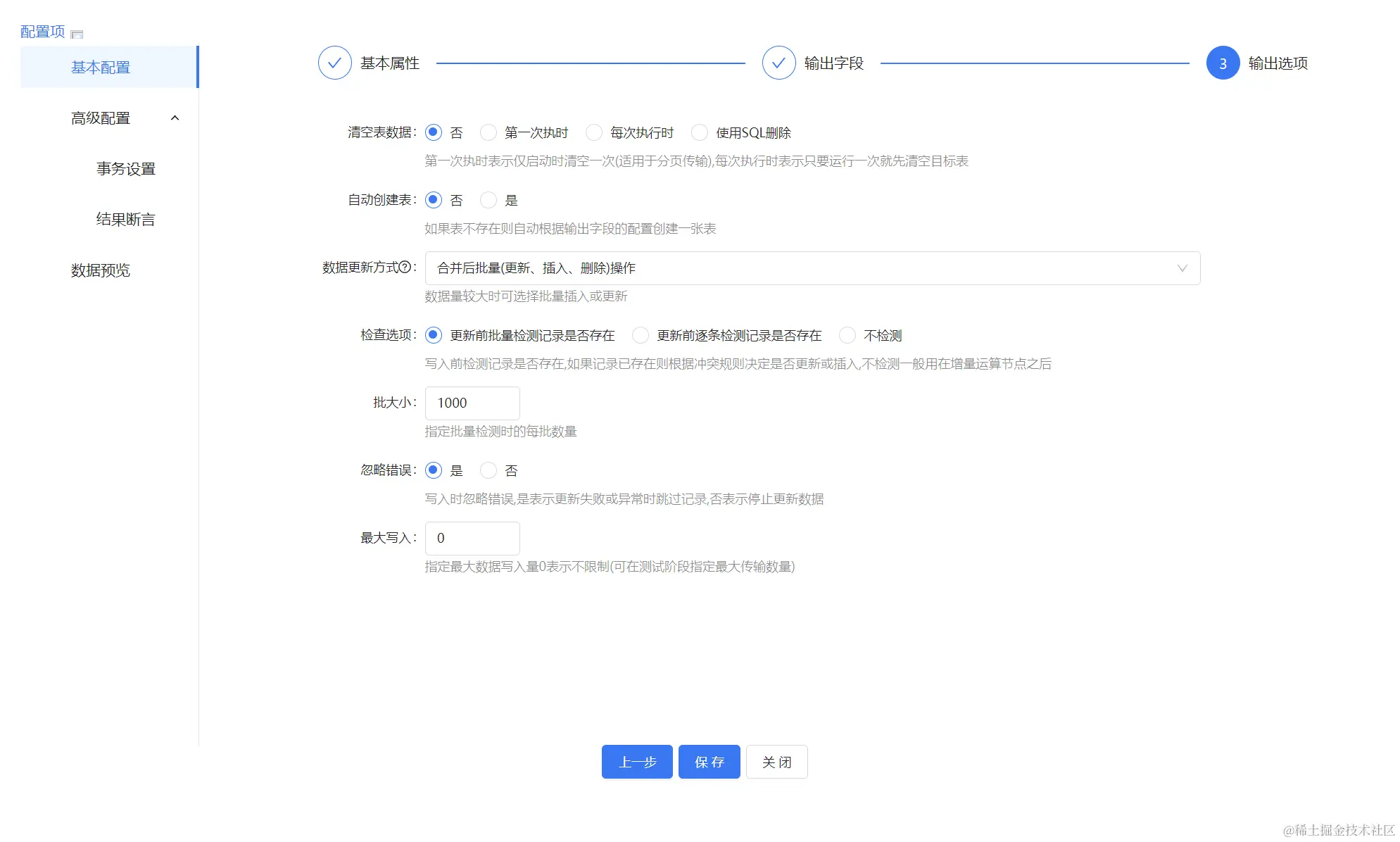Image resolution: width=1400 pixels, height=842 pixels.
Task: Click the window icon beside 配置项 title
Action: 78,32
